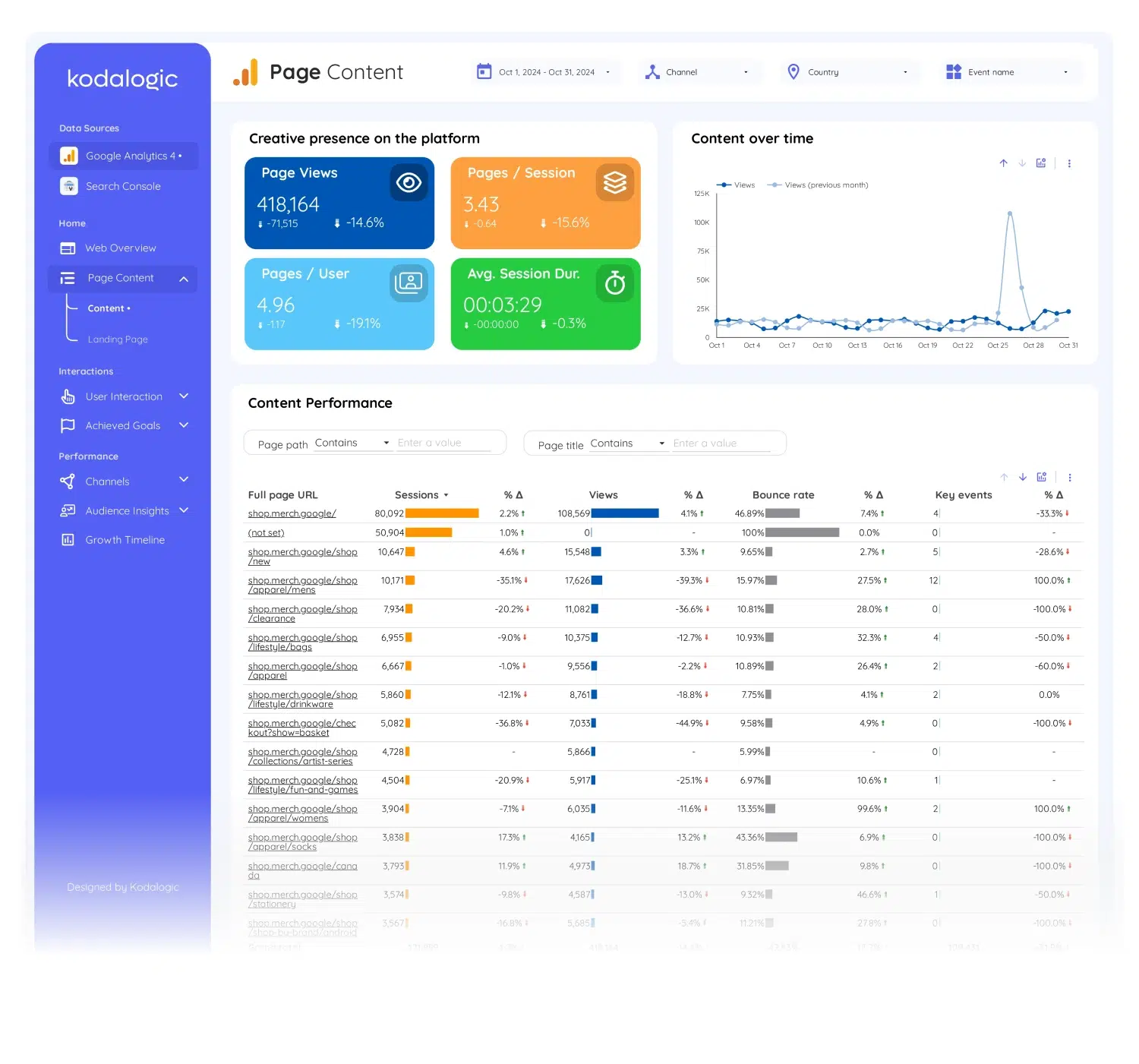Expand the Achieved Goals menu chevron
Image resolution: width=1139 pixels, height=1064 pixels.
click(184, 425)
